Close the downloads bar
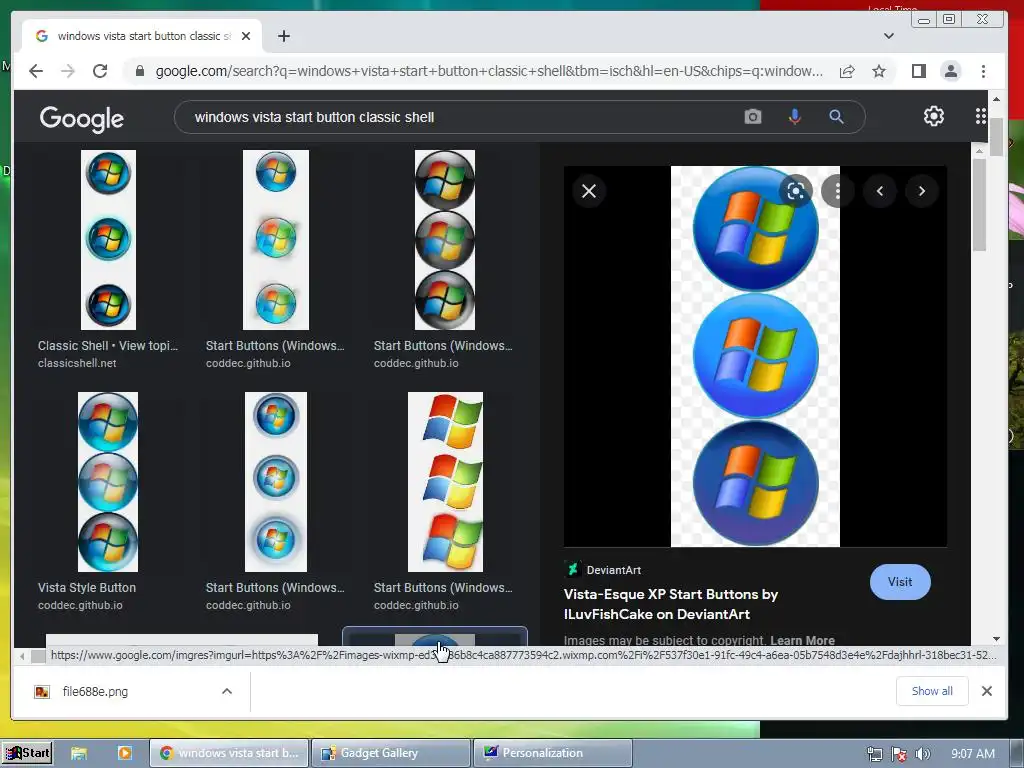The height and width of the screenshot is (768, 1024). (x=986, y=691)
